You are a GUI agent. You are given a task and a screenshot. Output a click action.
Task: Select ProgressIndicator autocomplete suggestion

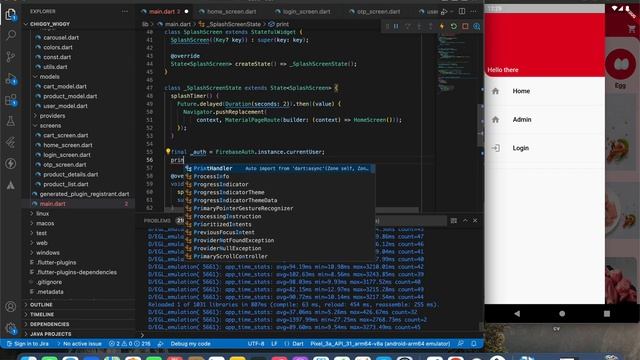pyautogui.click(x=279, y=184)
